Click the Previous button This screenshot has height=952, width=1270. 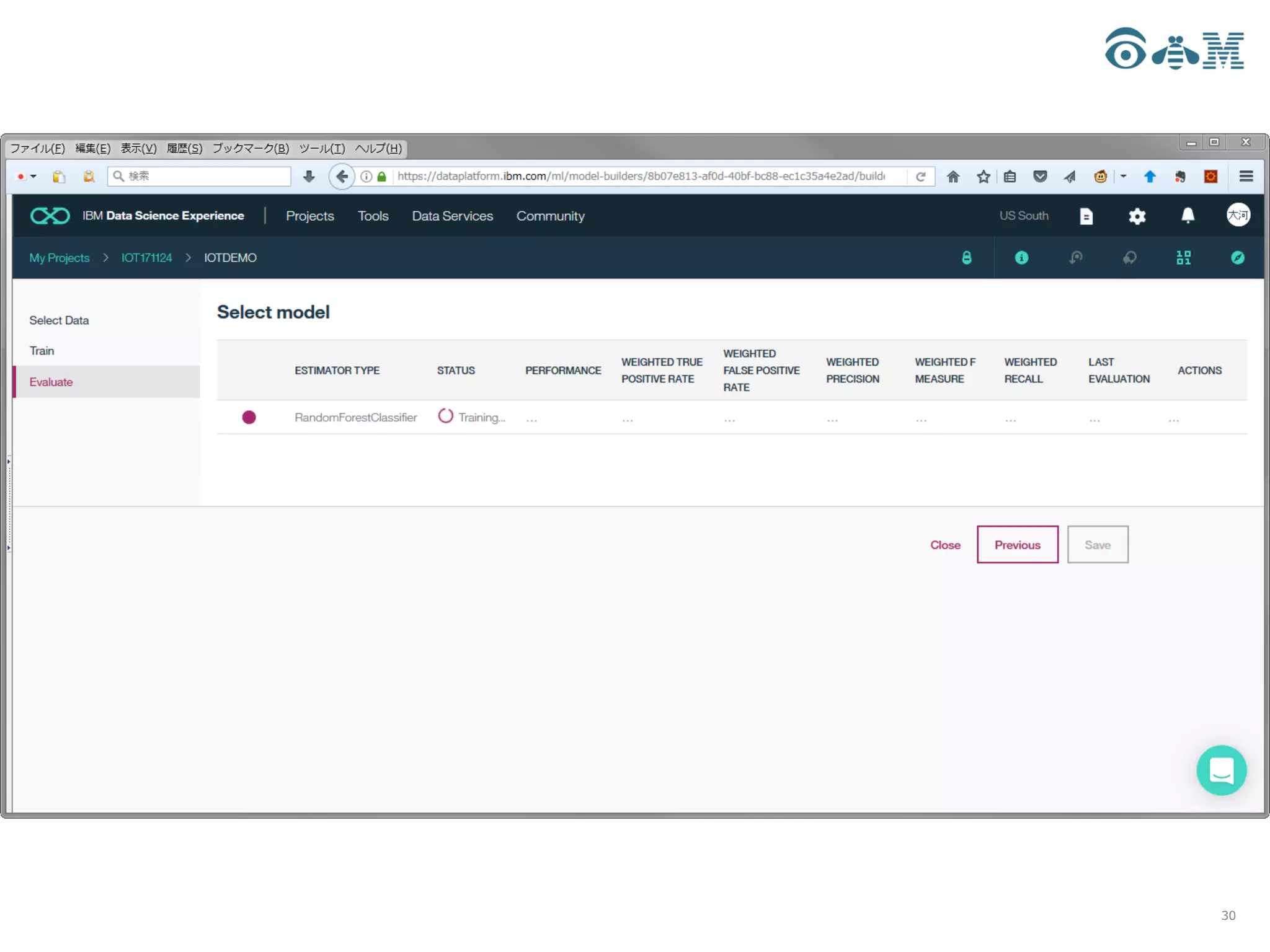click(1017, 545)
